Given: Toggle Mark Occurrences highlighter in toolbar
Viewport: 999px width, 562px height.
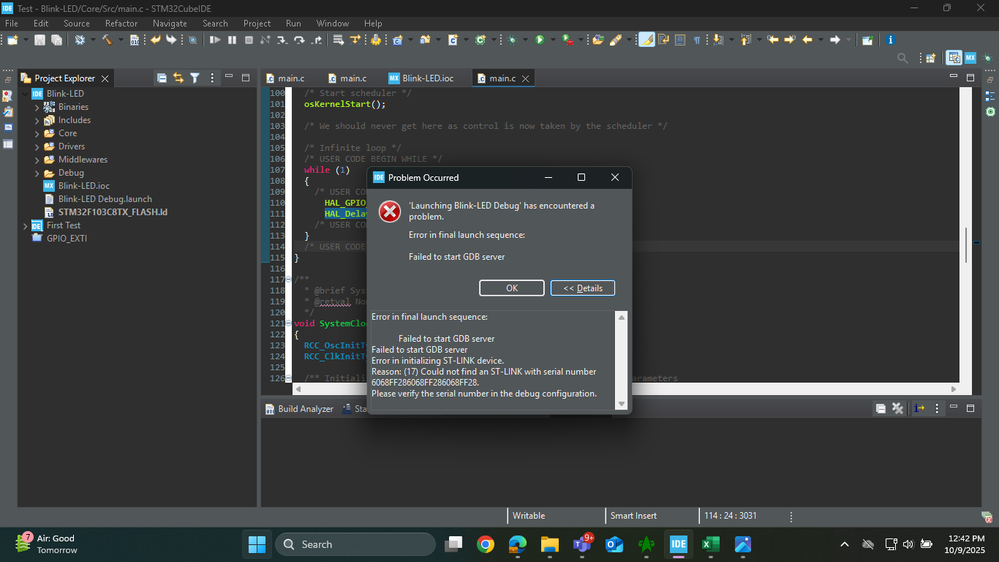Looking at the screenshot, I should (646, 40).
